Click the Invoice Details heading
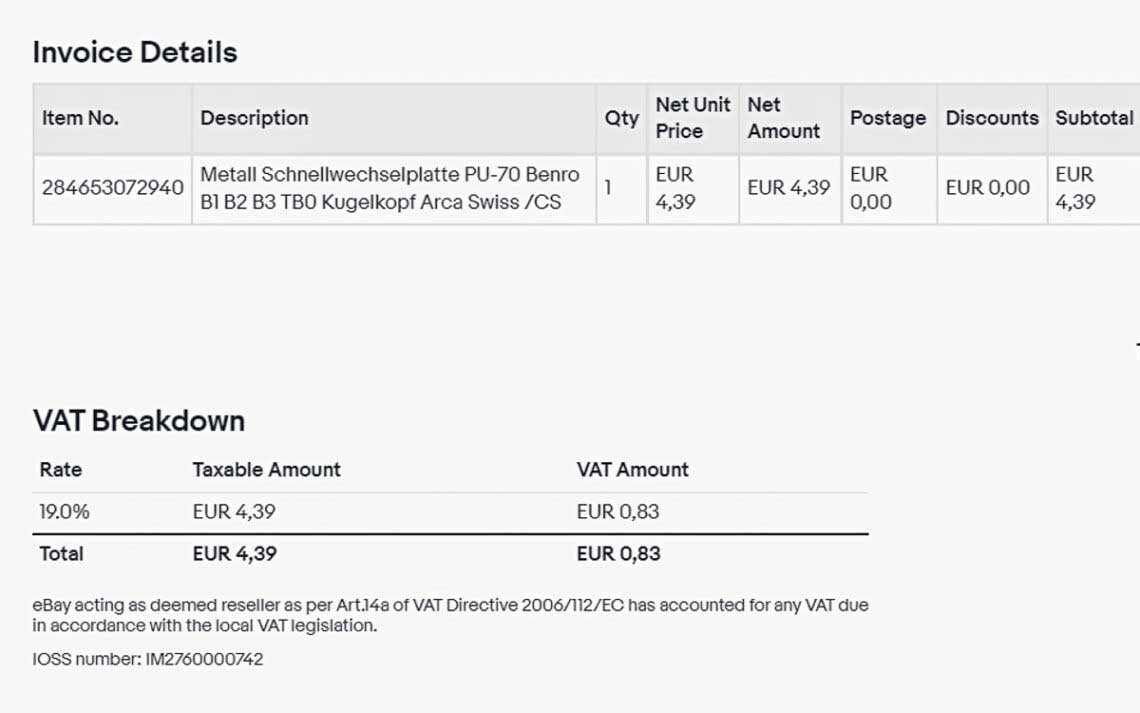The height and width of the screenshot is (713, 1140). pos(135,52)
